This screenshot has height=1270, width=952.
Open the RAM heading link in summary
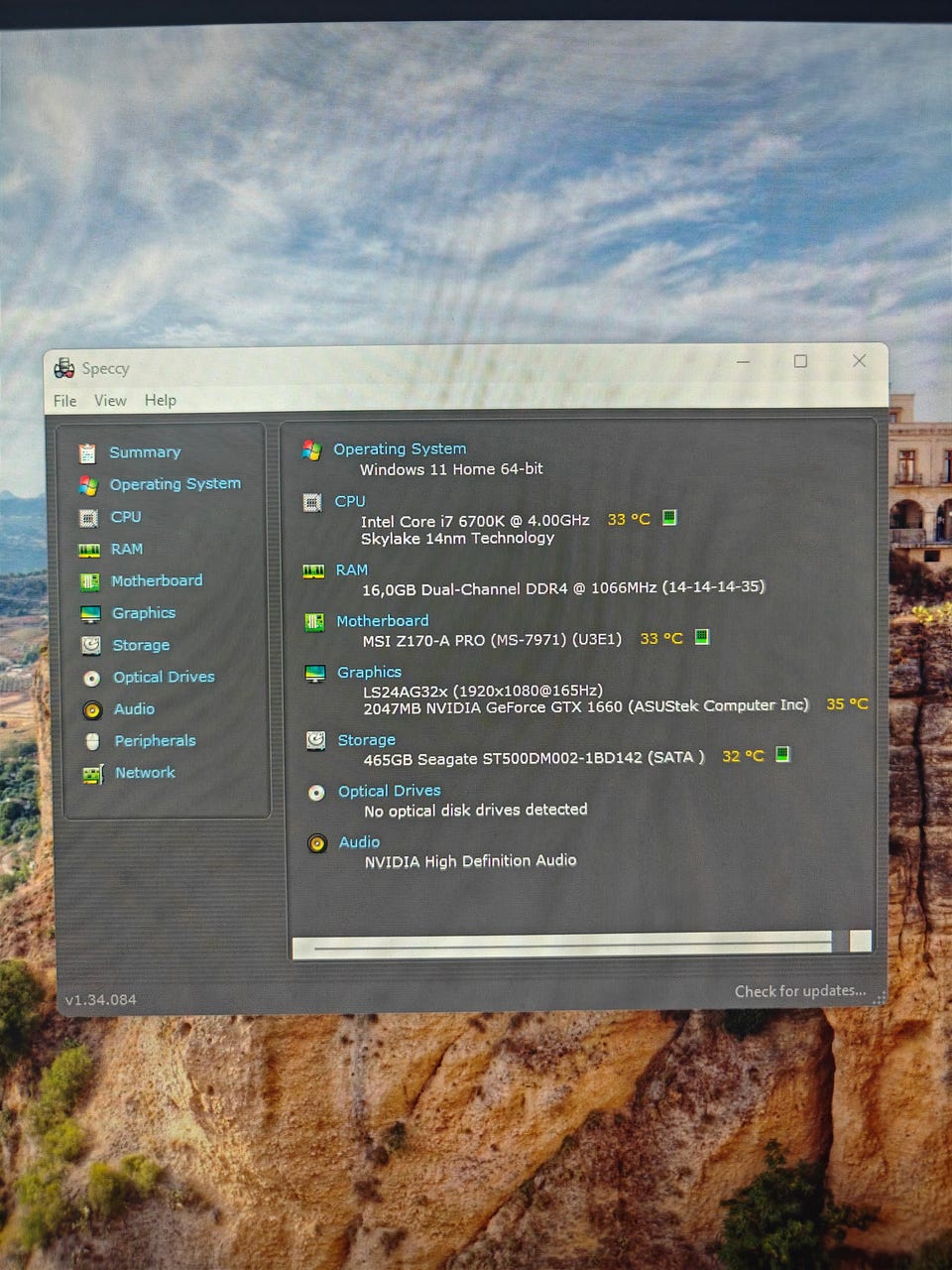(352, 570)
